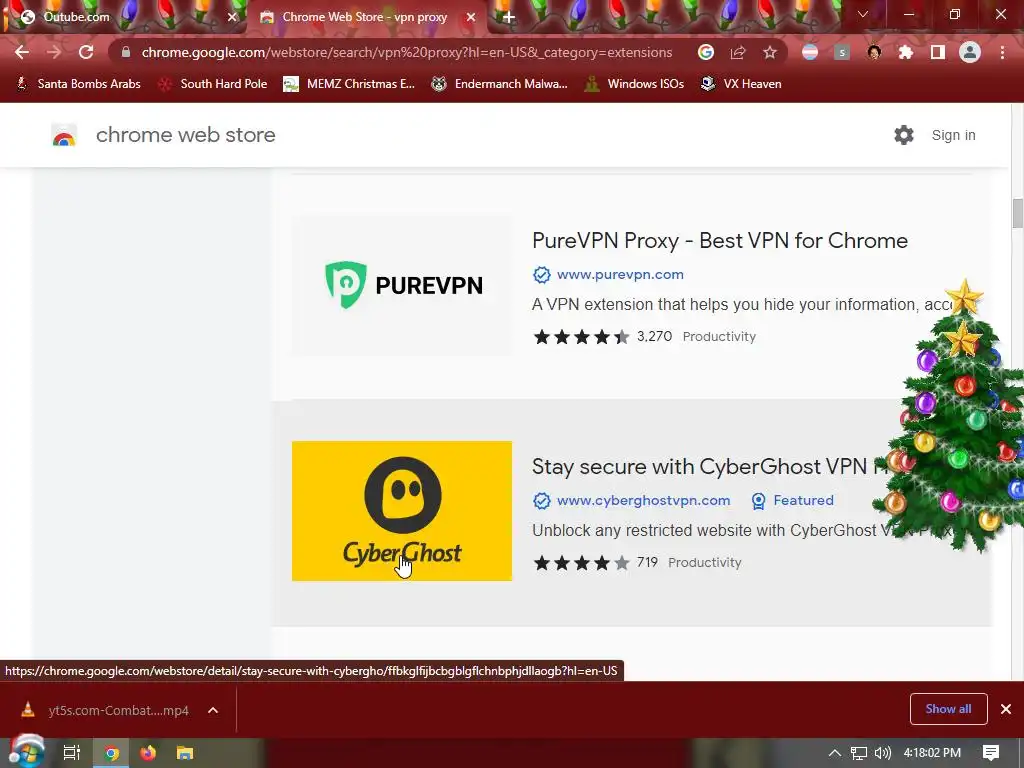Open File Explorer from taskbar
The height and width of the screenshot is (768, 1024).
185,753
